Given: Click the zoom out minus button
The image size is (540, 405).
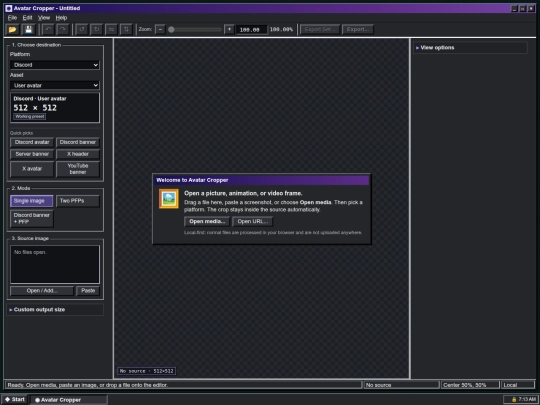Looking at the screenshot, I should pos(160,30).
